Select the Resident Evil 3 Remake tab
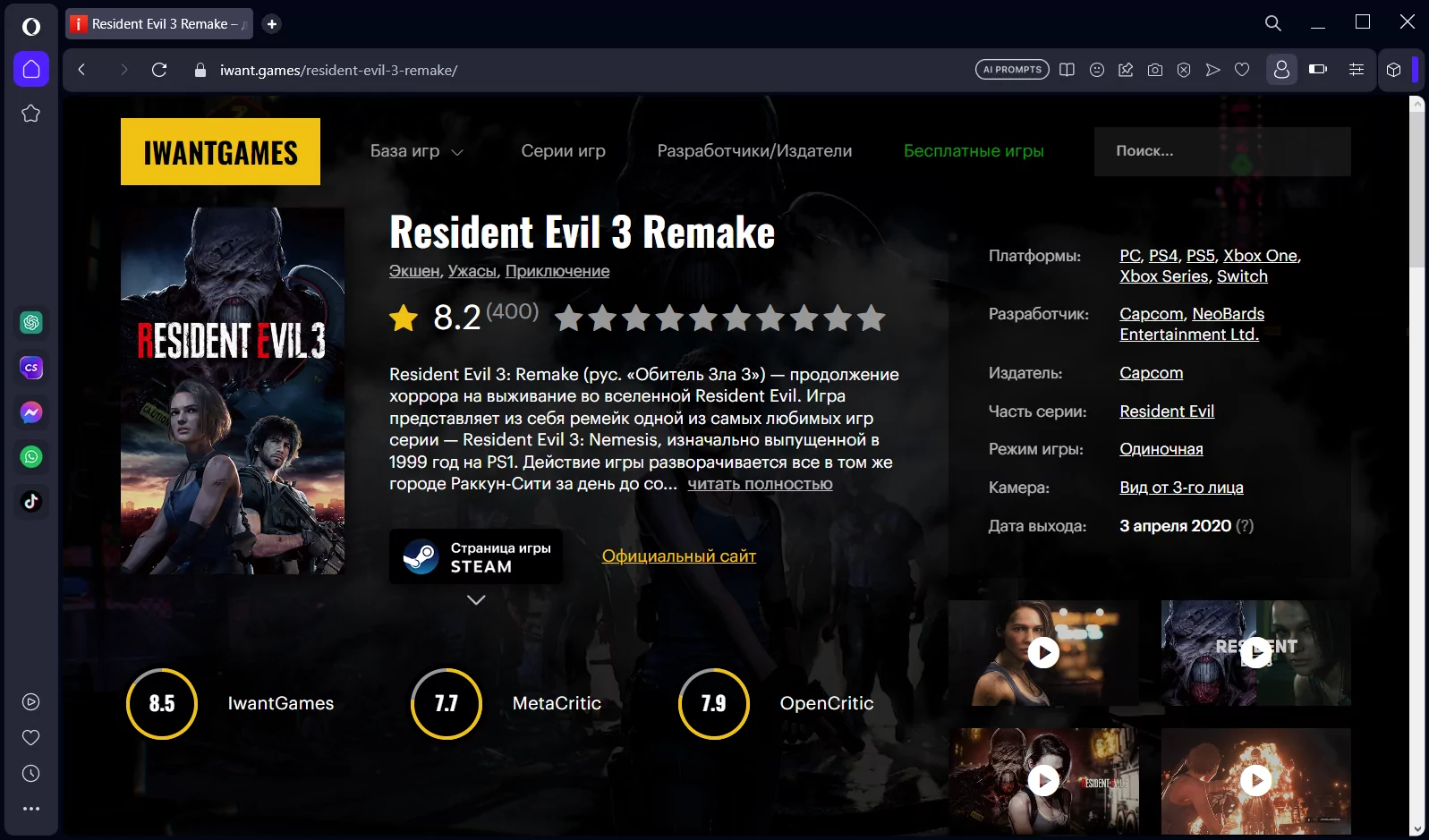This screenshot has width=1429, height=840. coord(159,24)
